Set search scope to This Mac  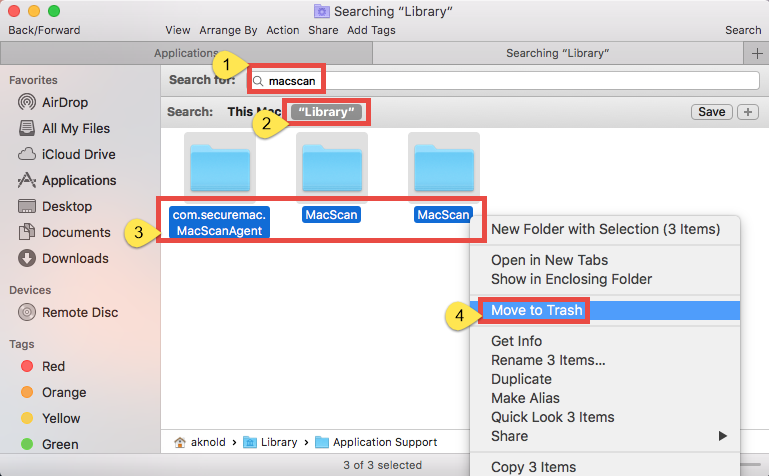click(x=254, y=112)
